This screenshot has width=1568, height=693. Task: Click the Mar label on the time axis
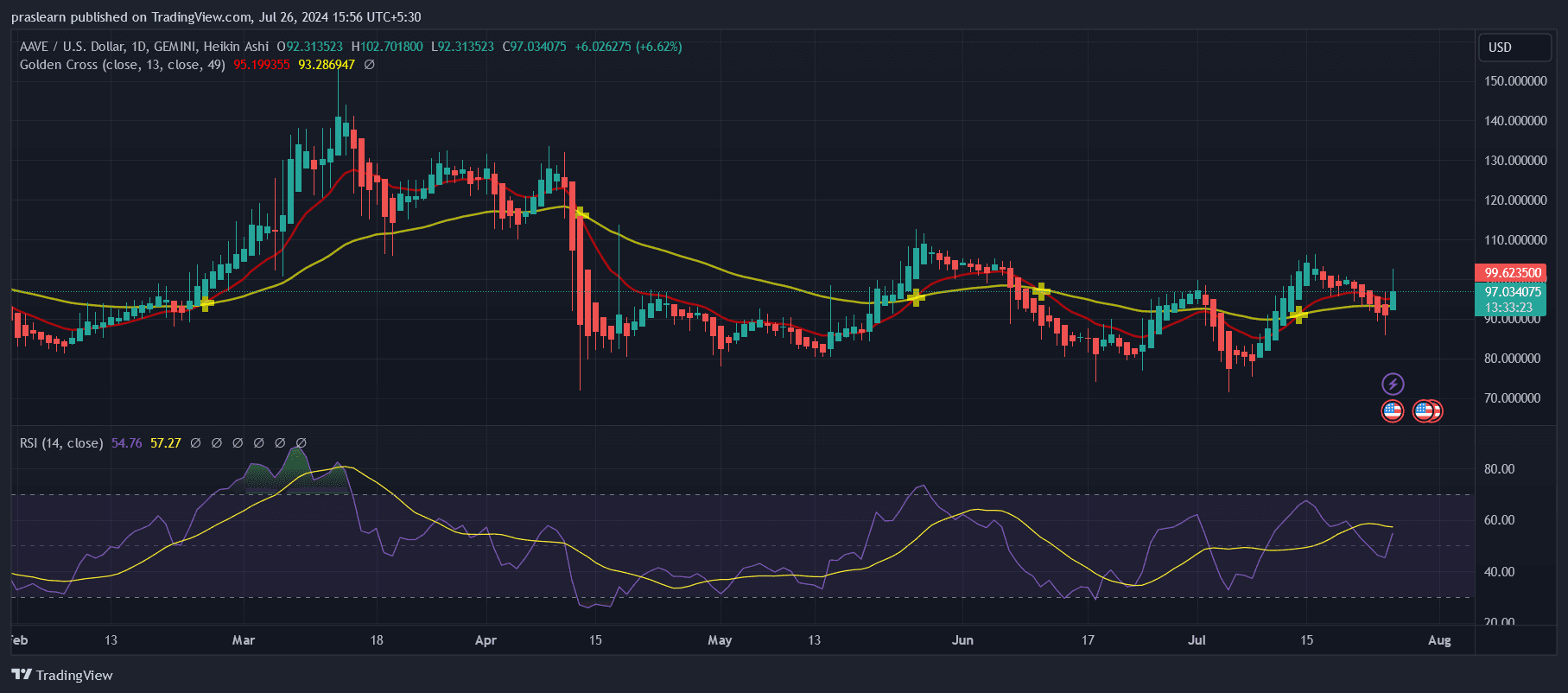tap(244, 640)
